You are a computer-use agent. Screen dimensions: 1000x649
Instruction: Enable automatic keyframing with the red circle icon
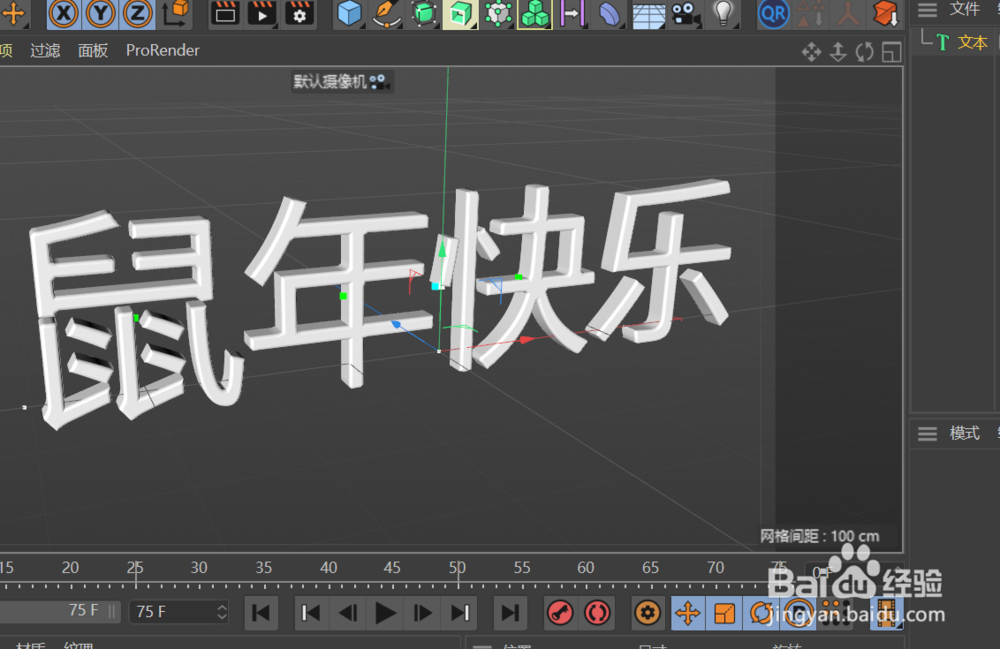tap(598, 613)
